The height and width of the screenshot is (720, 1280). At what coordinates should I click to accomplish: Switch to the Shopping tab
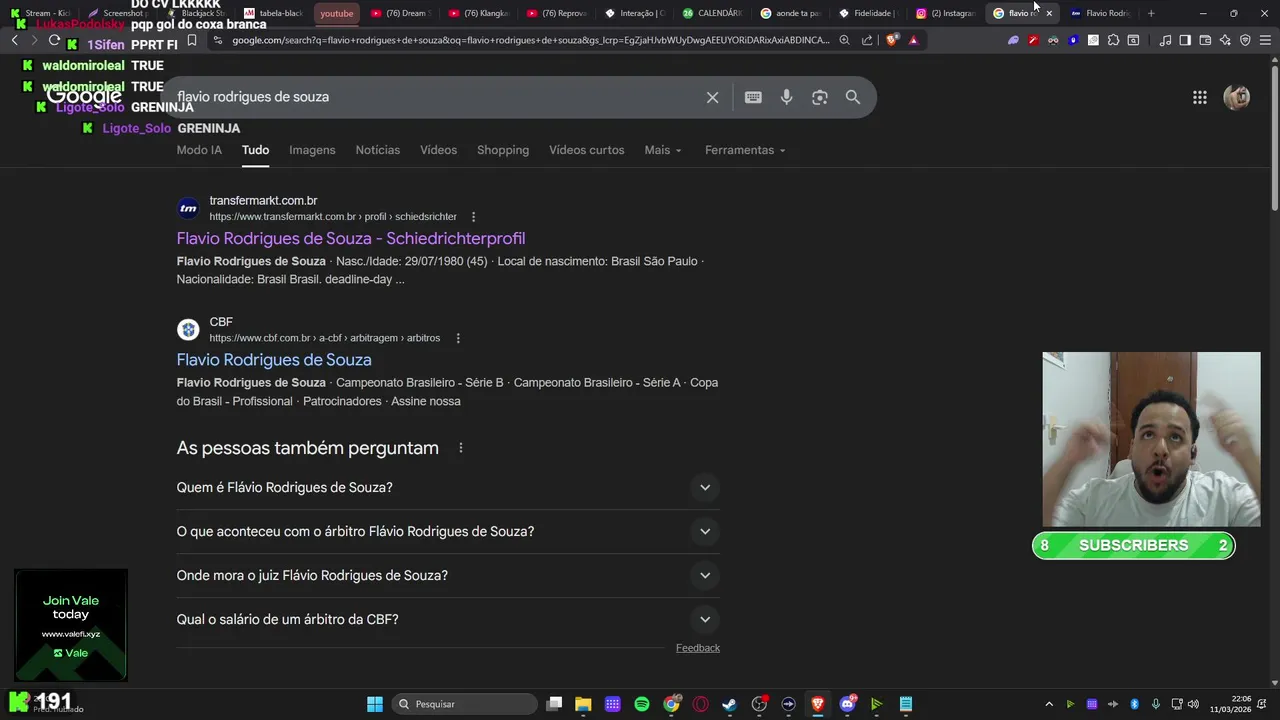(x=503, y=150)
